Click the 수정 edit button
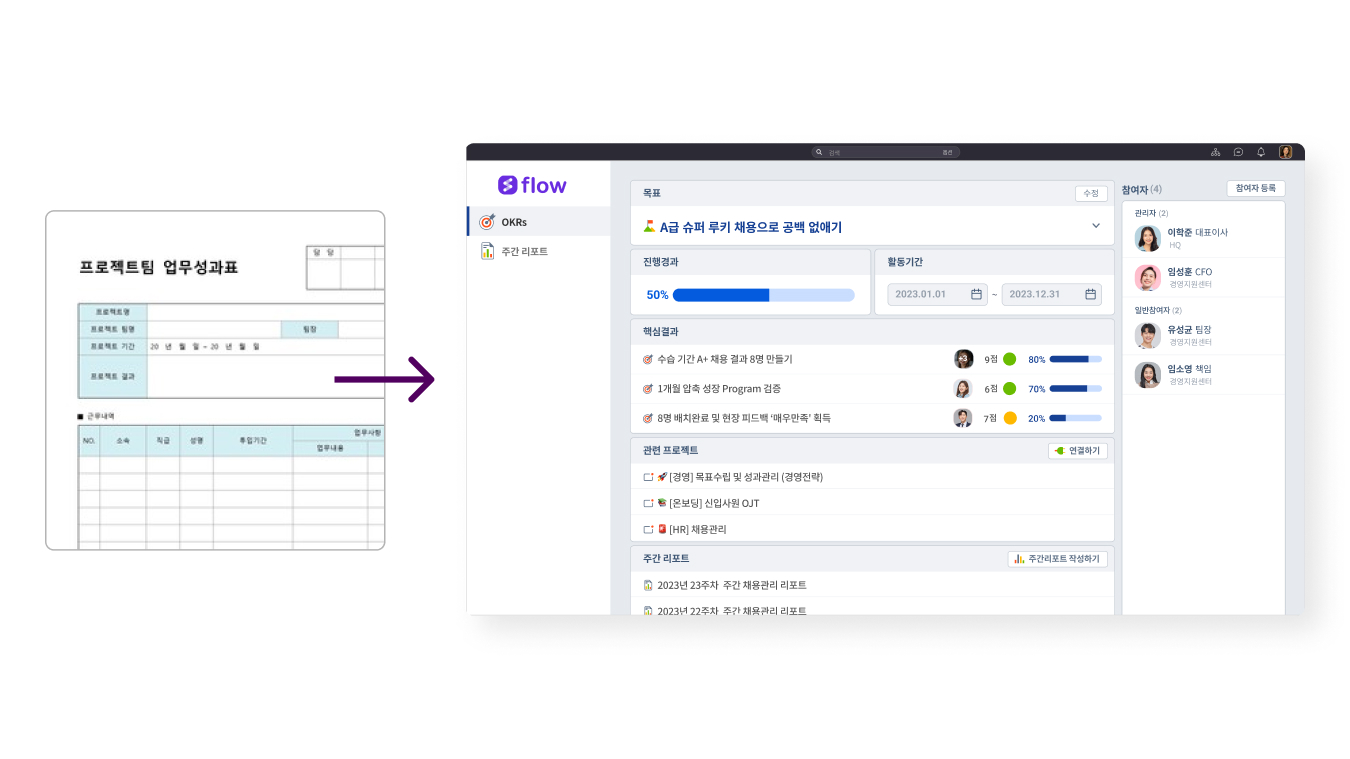Image resolution: width=1350 pixels, height=759 pixels. point(1091,193)
